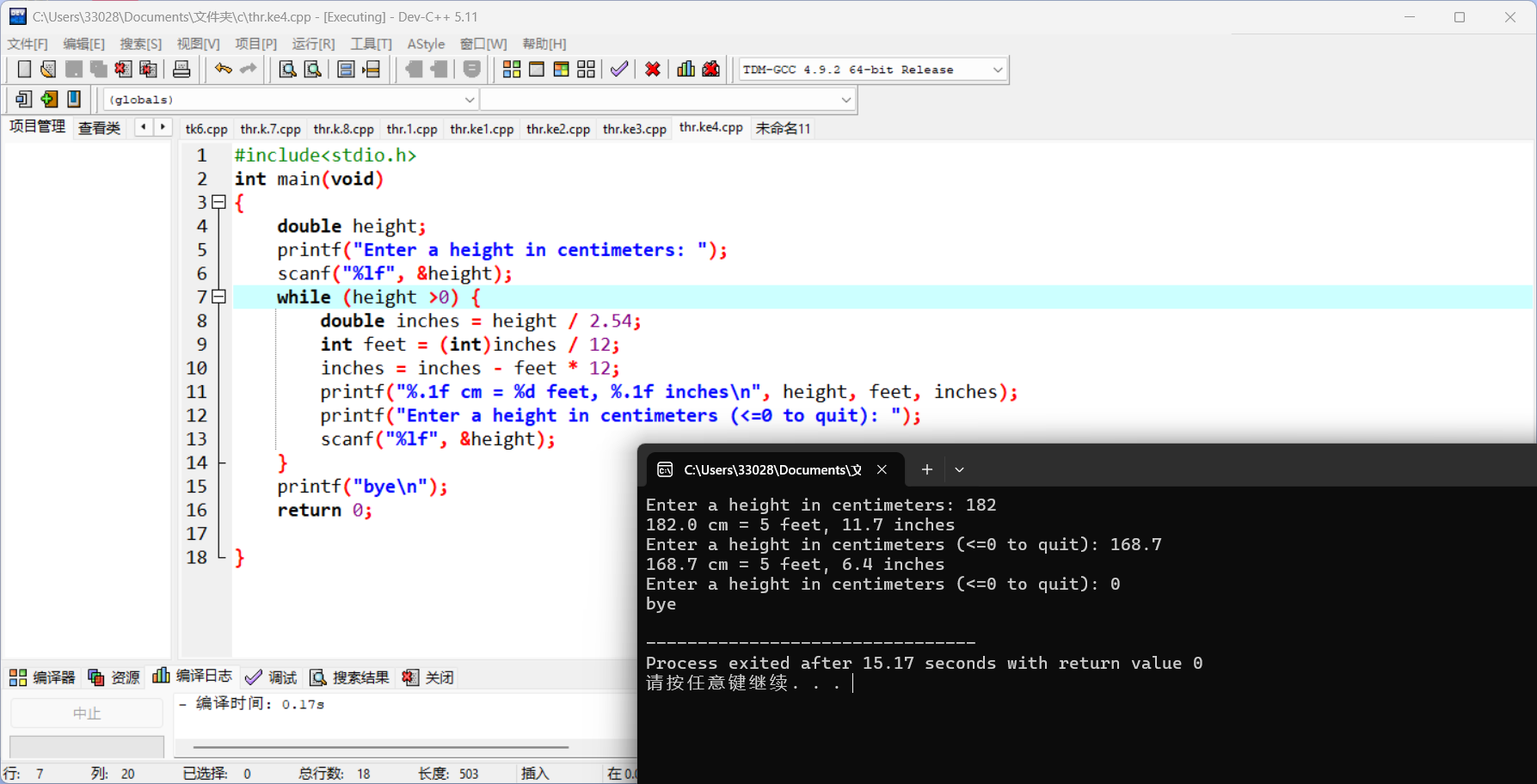Open the 窗口[W] menu
The width and height of the screenshot is (1537, 784).
click(x=483, y=44)
